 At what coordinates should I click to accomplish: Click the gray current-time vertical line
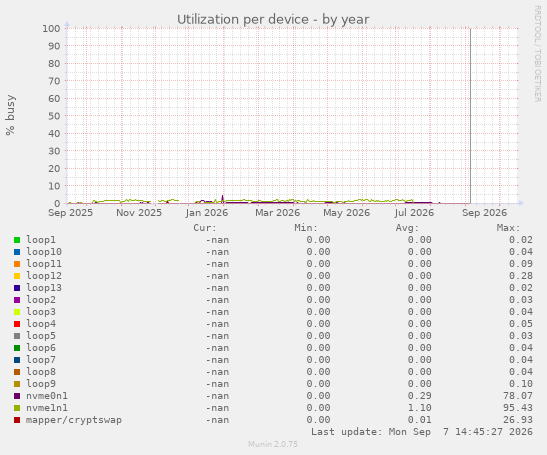[470, 116]
